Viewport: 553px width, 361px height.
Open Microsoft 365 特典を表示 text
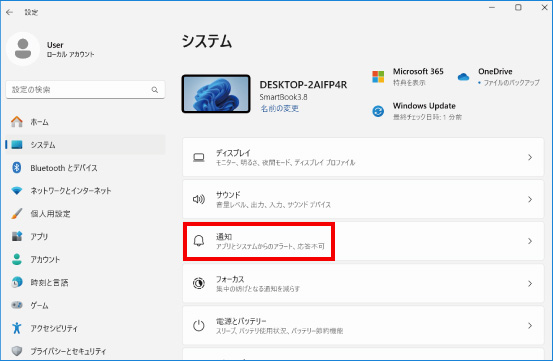[x=409, y=83]
